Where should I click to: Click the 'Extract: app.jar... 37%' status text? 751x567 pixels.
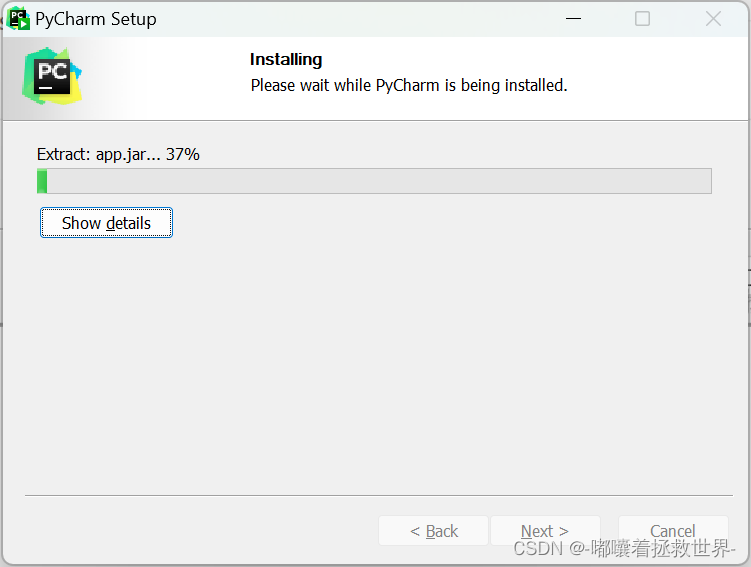click(x=118, y=154)
